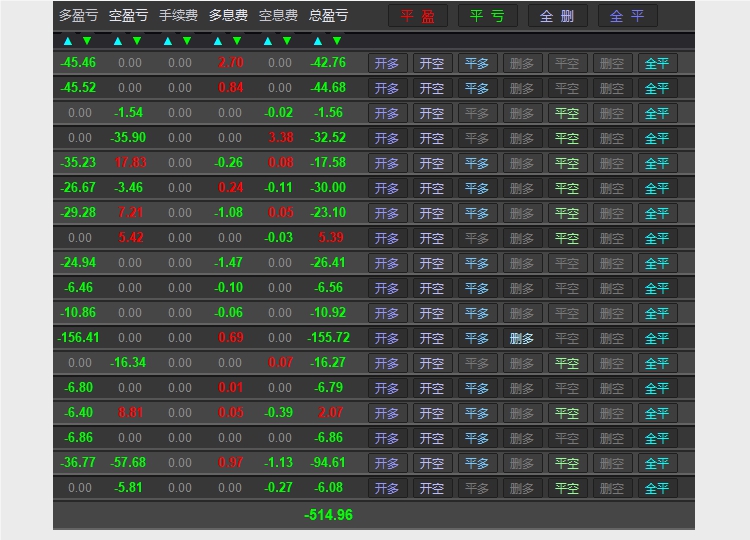Click 开多 in the -32.52 row

(x=387, y=138)
